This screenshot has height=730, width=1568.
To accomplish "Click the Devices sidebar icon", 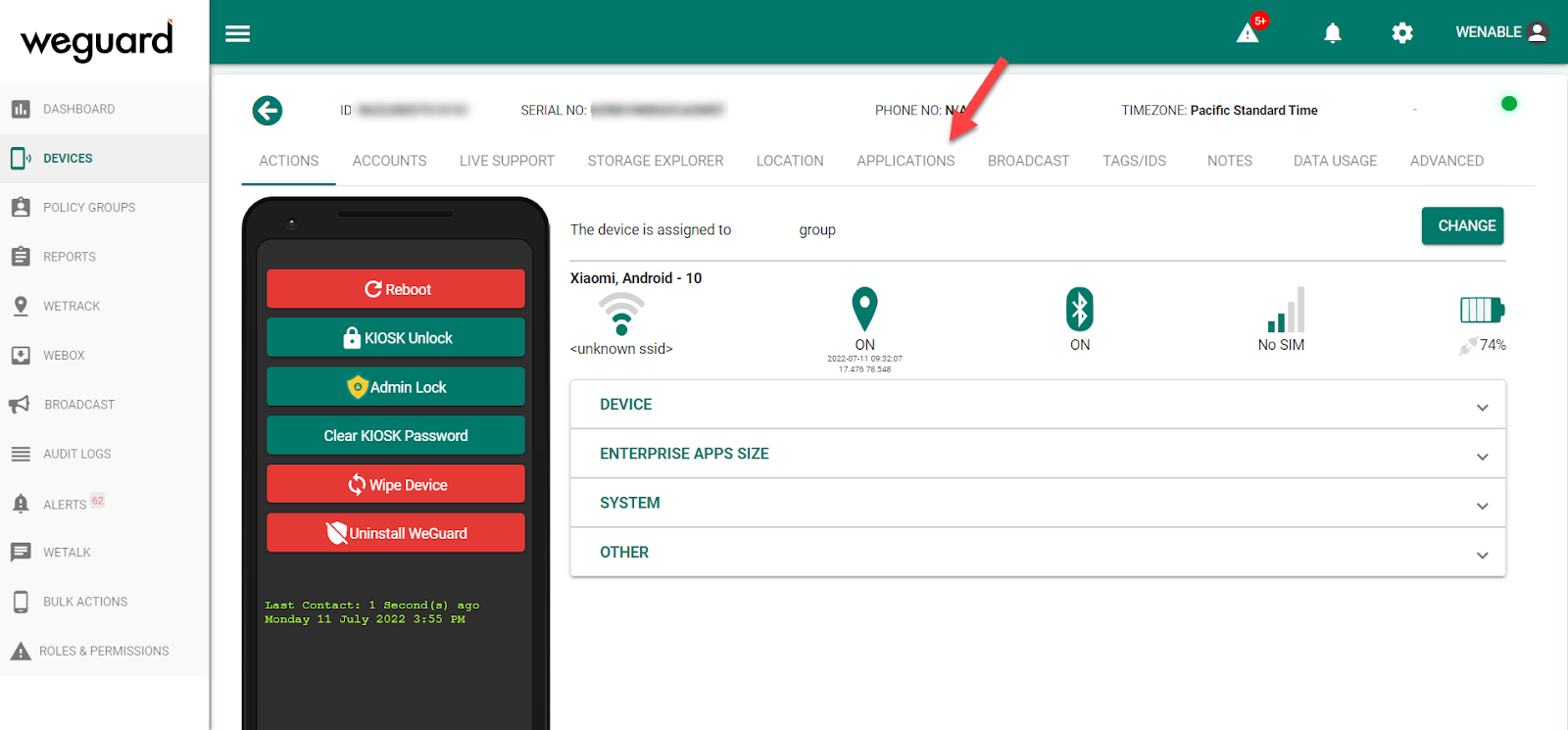I will [21, 158].
